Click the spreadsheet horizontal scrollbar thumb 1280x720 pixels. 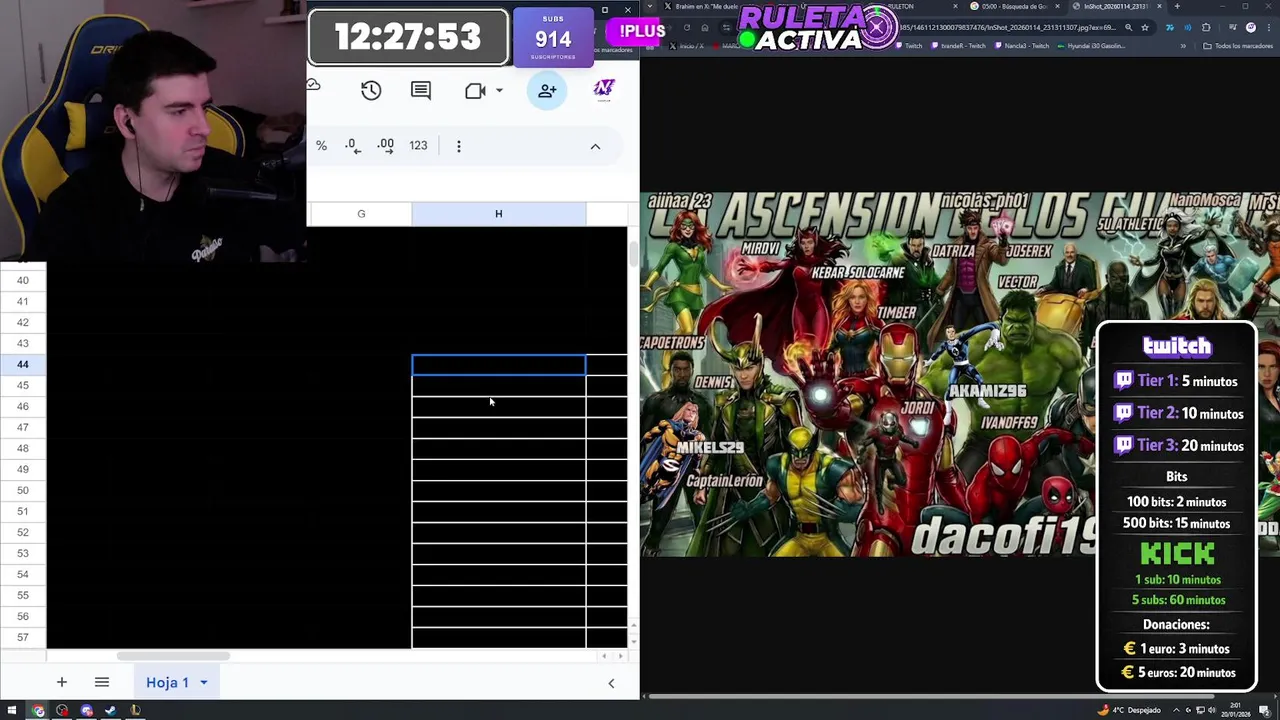coord(173,657)
